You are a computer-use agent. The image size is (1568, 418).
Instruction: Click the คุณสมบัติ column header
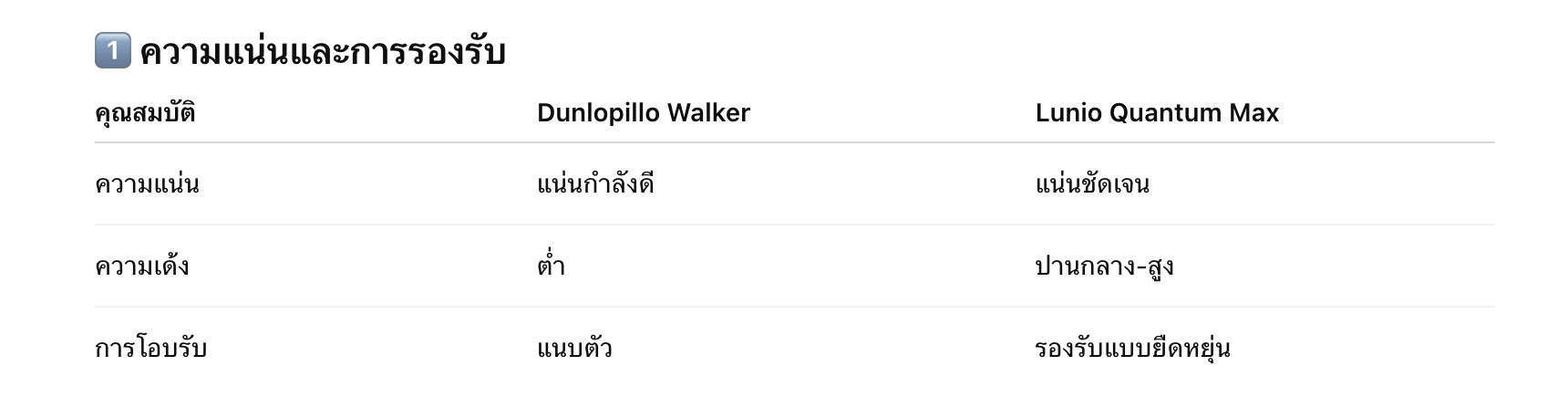145,113
